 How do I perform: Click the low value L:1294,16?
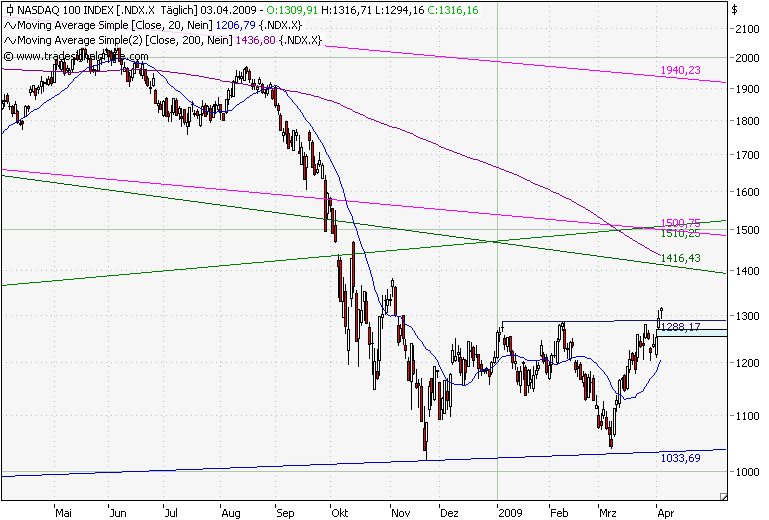tap(399, 10)
